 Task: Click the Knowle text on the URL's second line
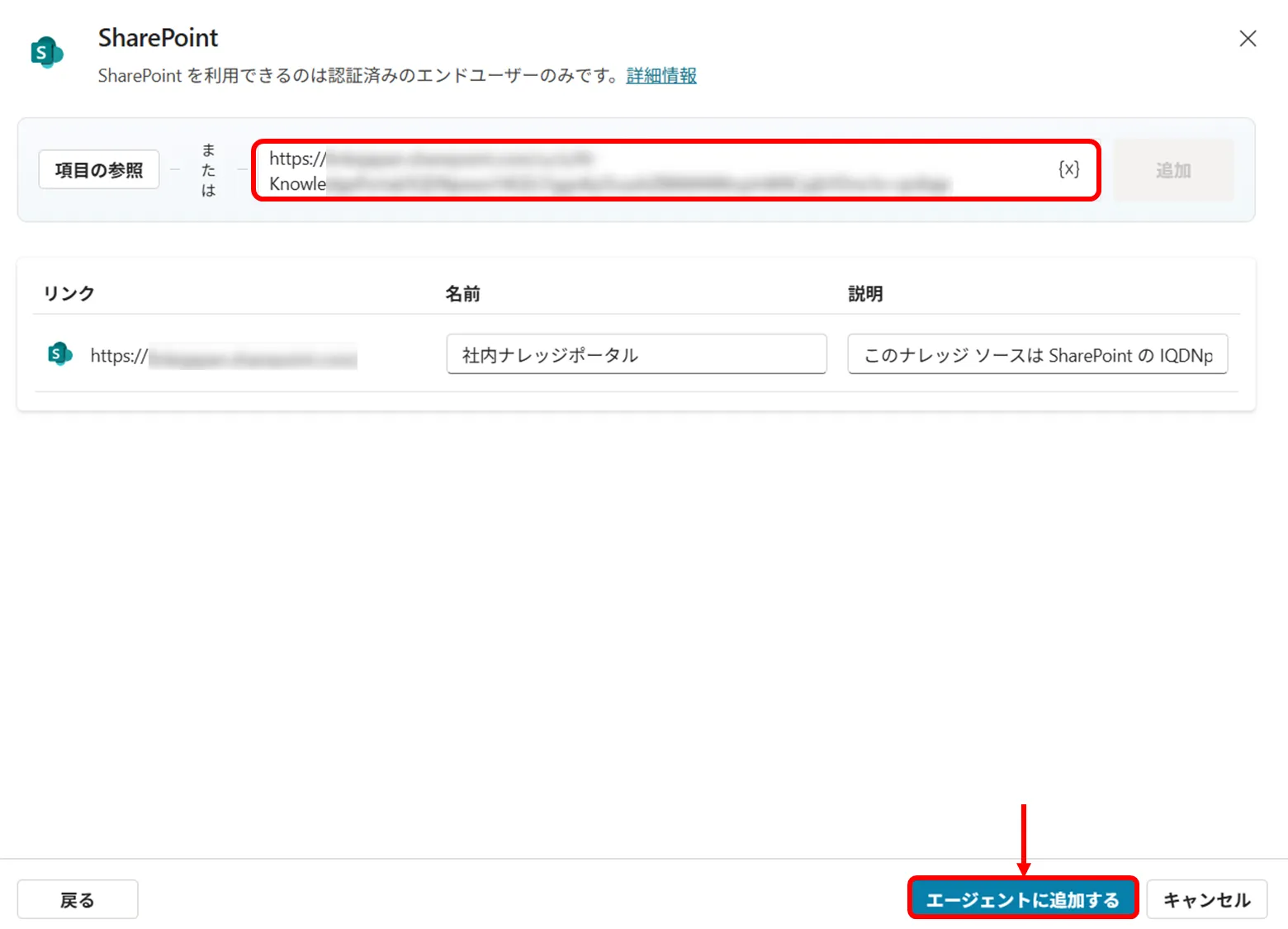[297, 183]
